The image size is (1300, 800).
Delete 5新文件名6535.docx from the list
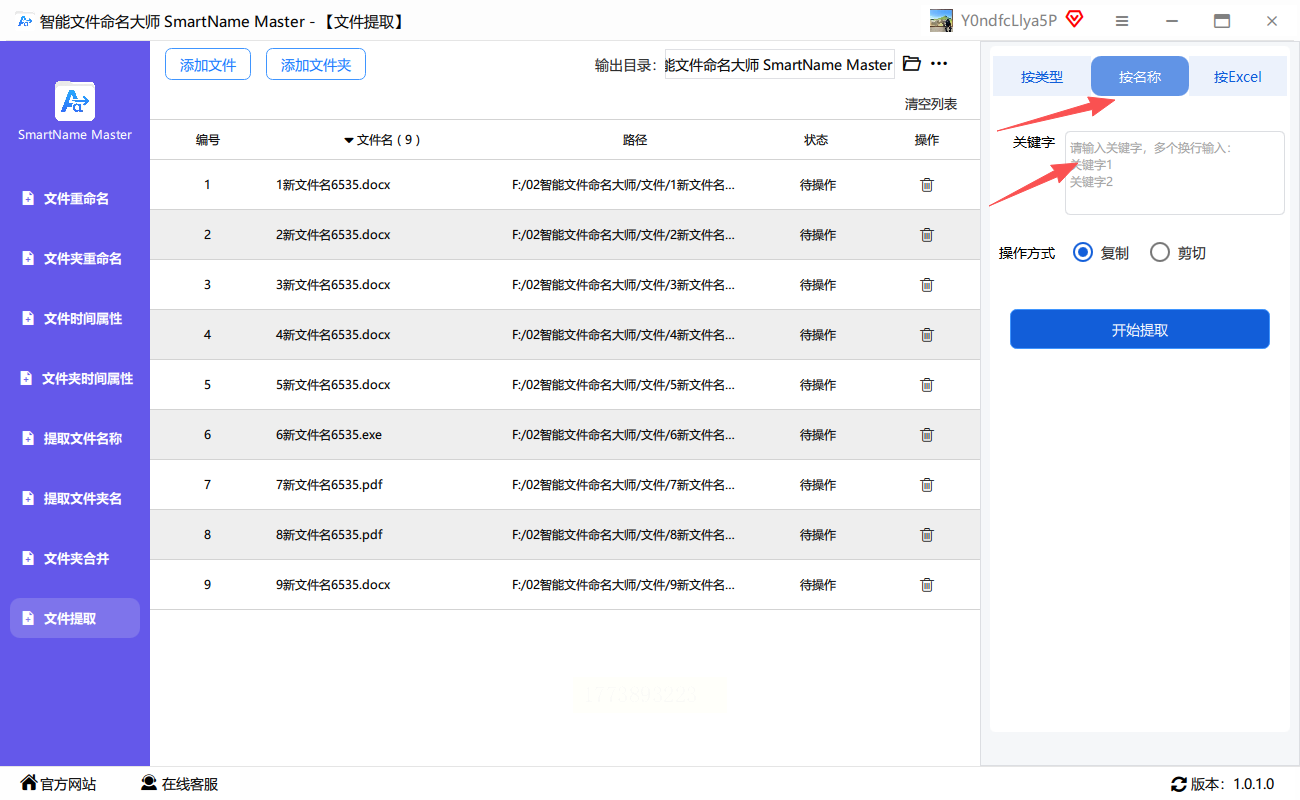(x=927, y=385)
